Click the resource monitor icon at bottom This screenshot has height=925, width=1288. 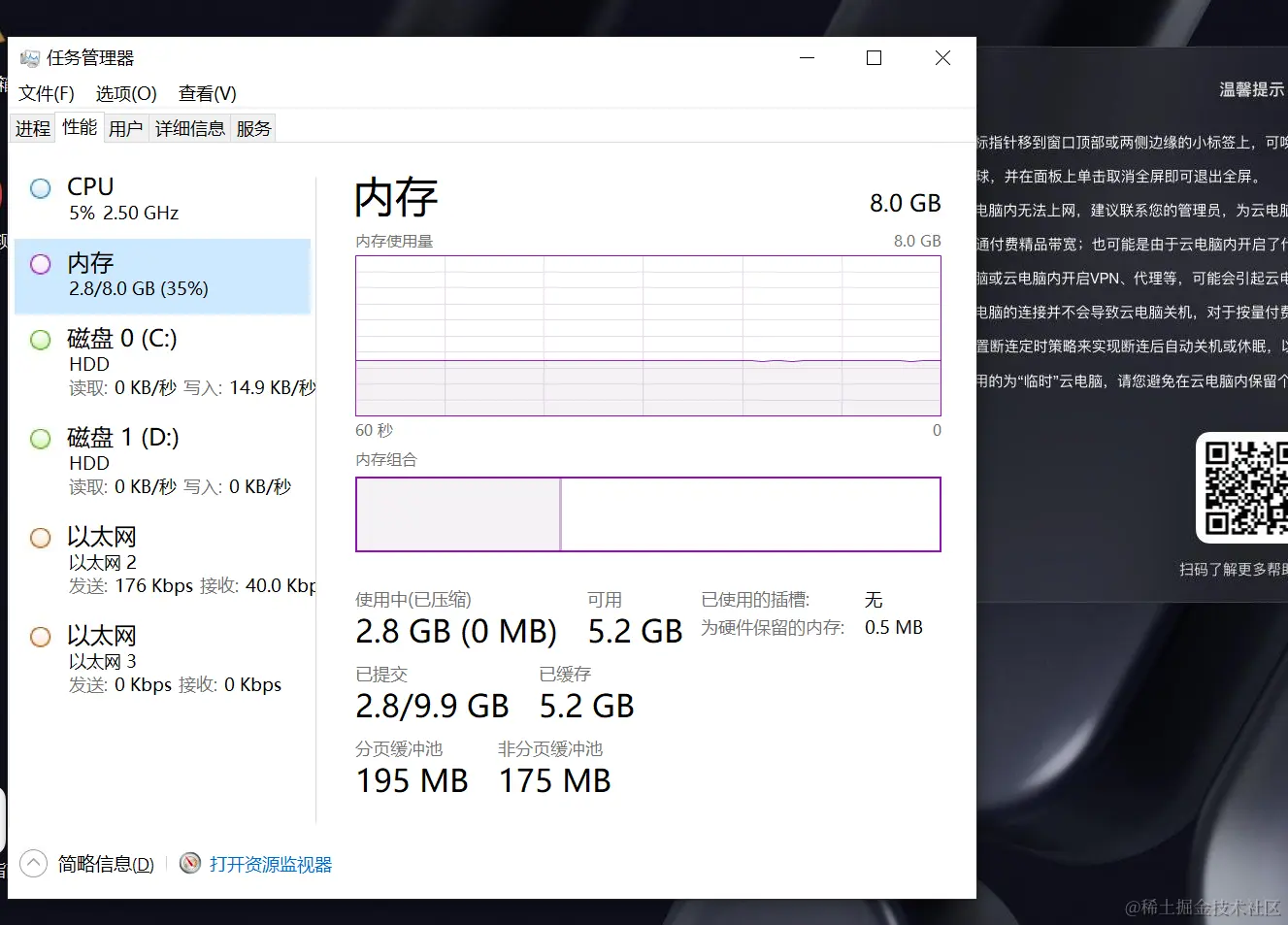coord(191,863)
